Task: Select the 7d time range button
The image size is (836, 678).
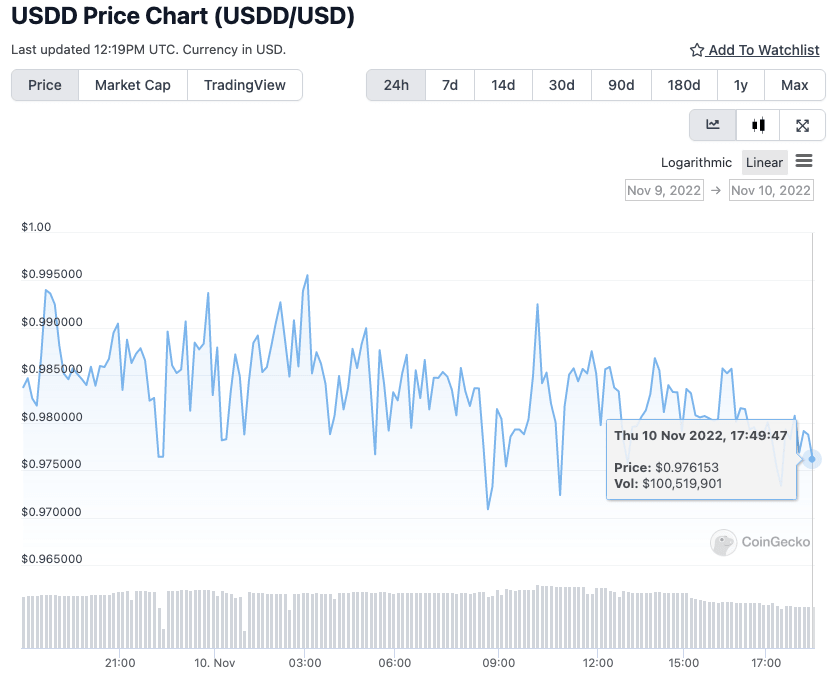Action: [x=449, y=85]
